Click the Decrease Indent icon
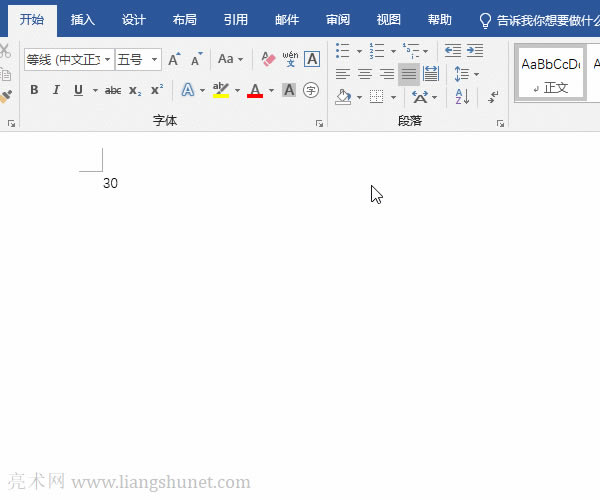The image size is (600, 500). pos(452,50)
